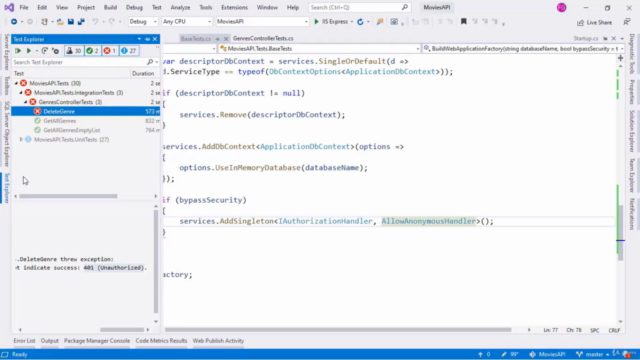
Task: Open the Test menu
Action: click(x=157, y=7)
